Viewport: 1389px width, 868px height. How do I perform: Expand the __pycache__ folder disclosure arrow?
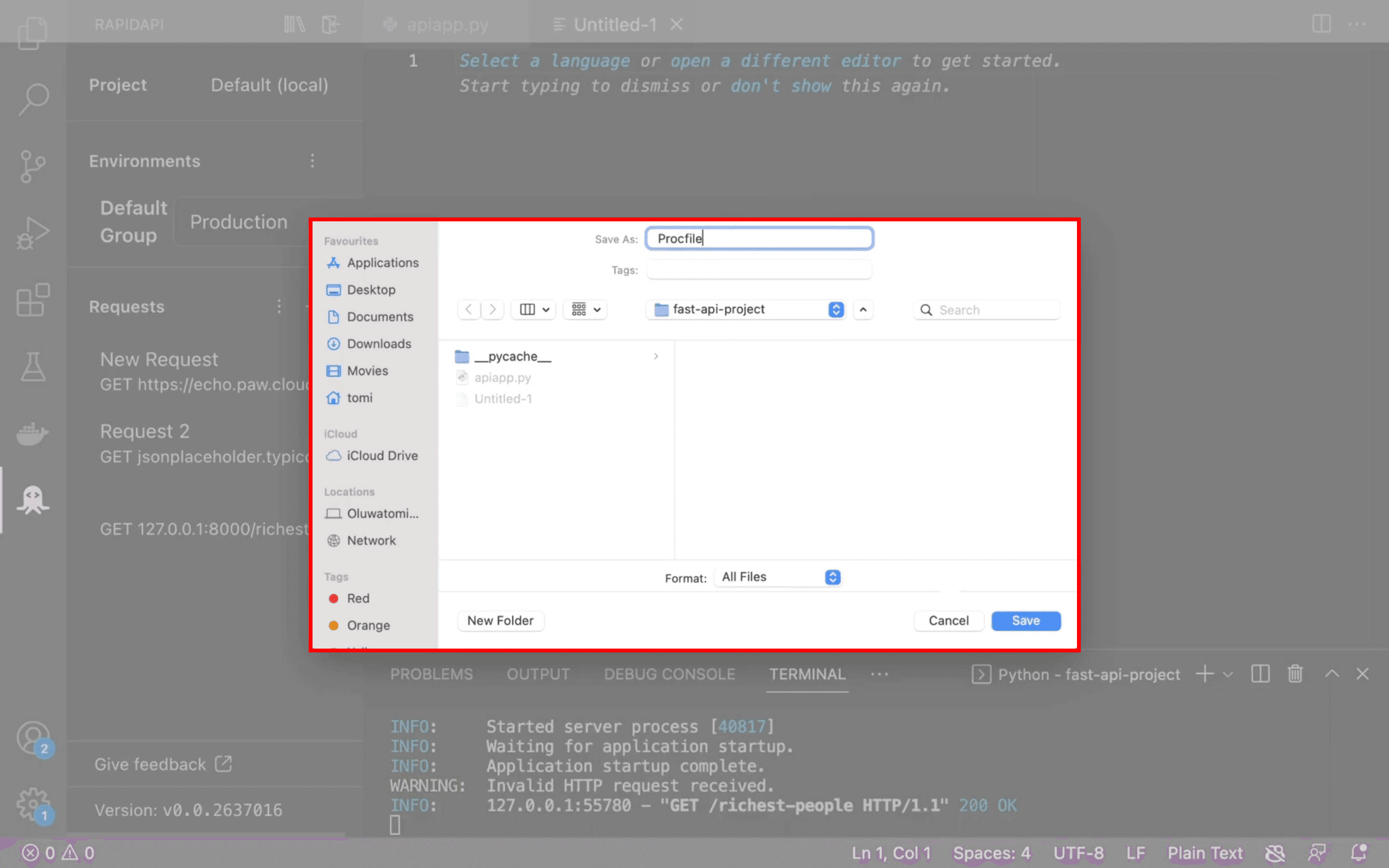(657, 356)
